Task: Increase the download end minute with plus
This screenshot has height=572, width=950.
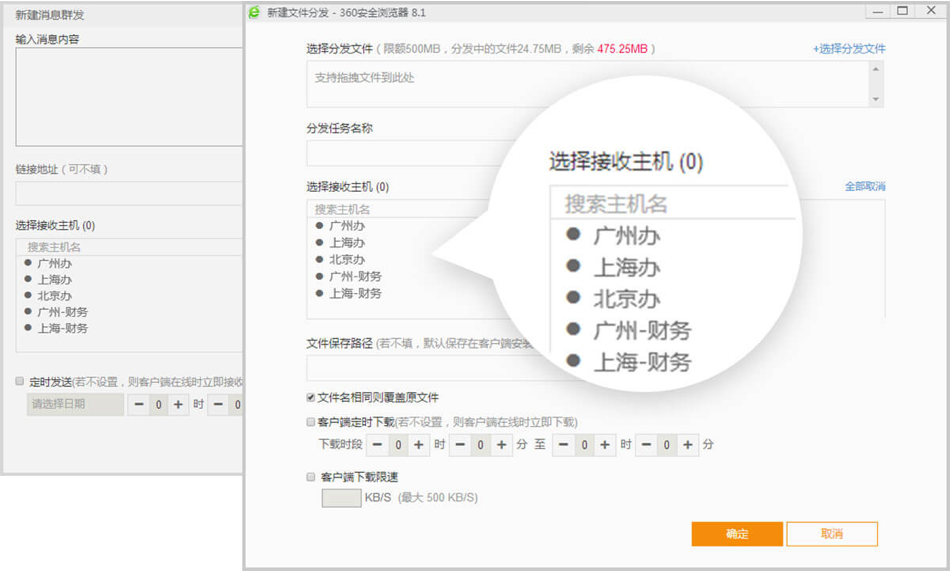Action: [690, 445]
